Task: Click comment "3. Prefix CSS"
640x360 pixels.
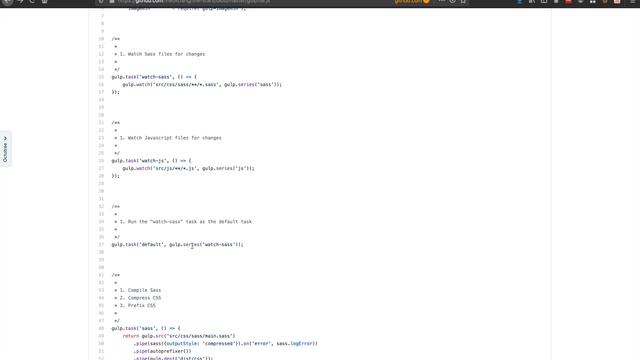Action: (137, 305)
